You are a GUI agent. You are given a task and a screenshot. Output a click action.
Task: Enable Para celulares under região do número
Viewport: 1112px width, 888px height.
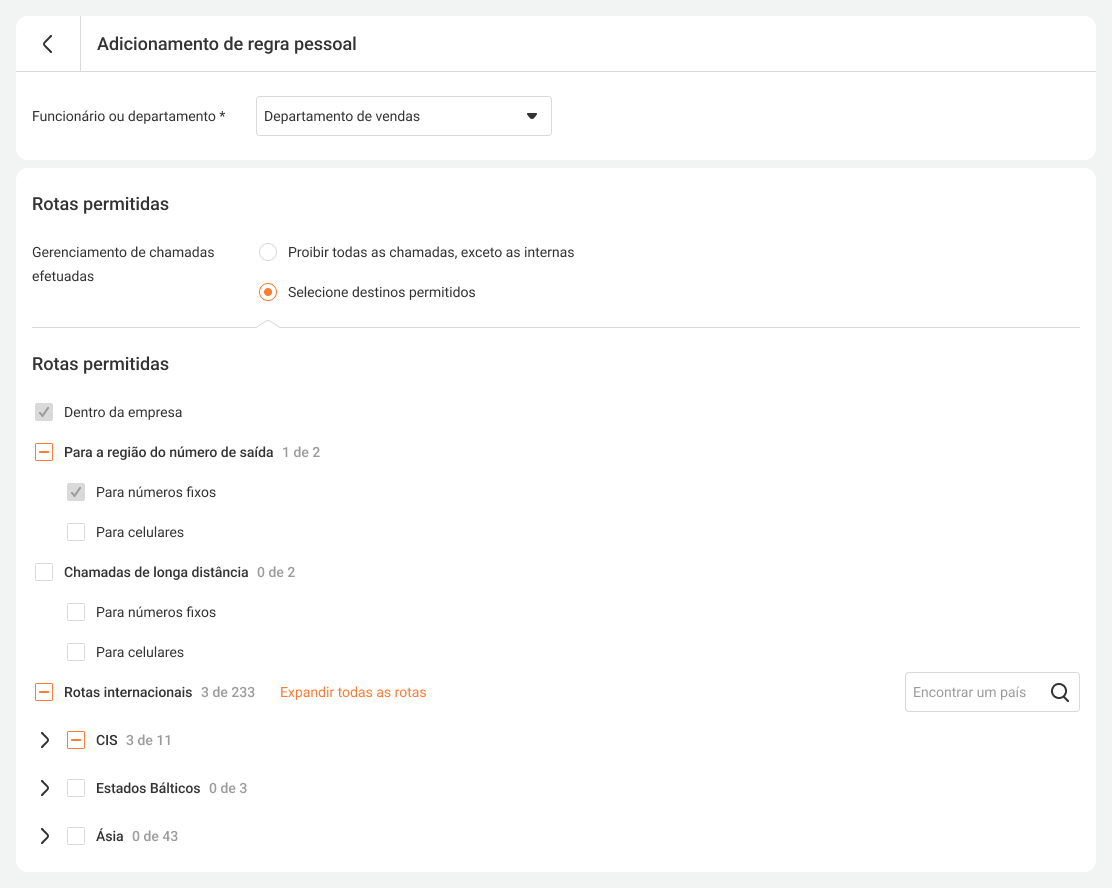76,532
